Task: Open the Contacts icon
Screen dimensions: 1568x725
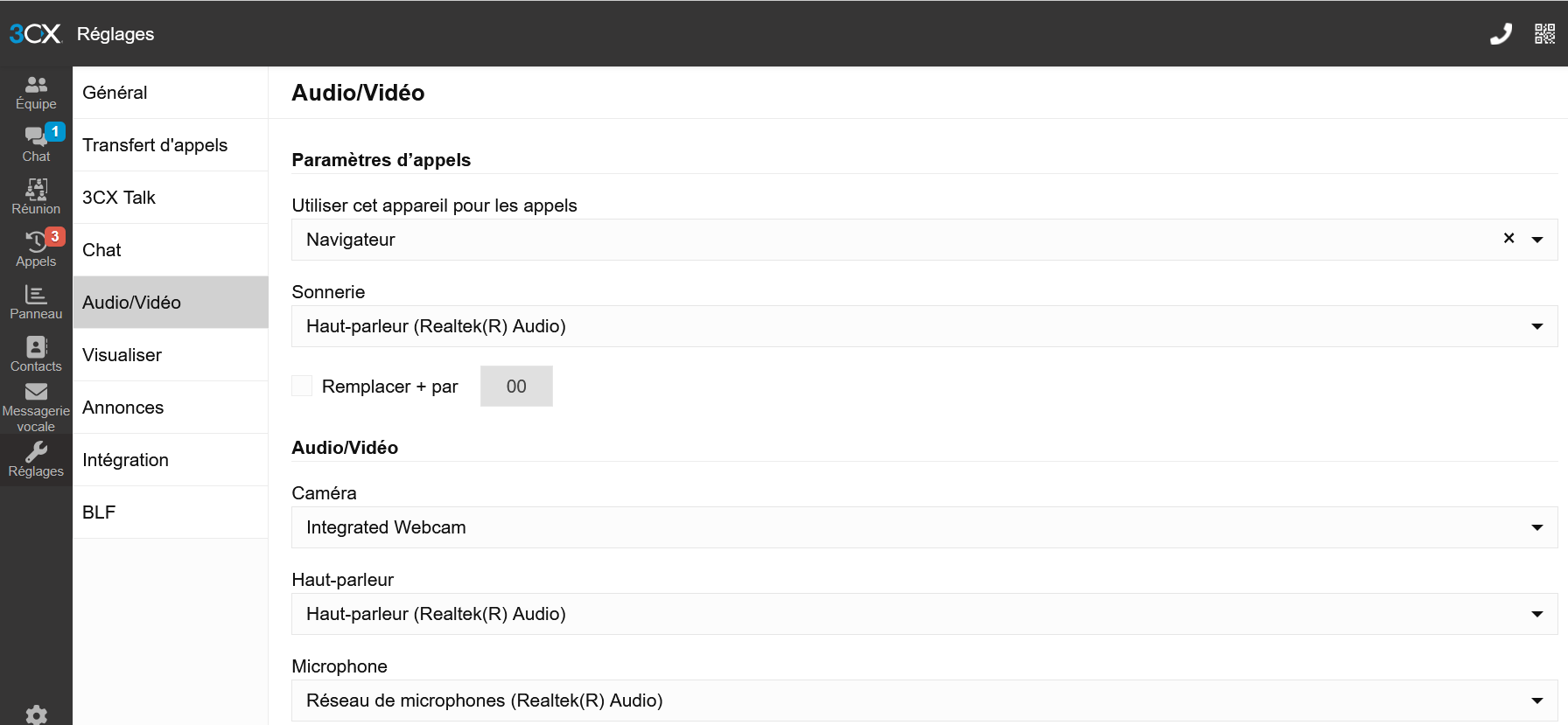Action: [36, 354]
